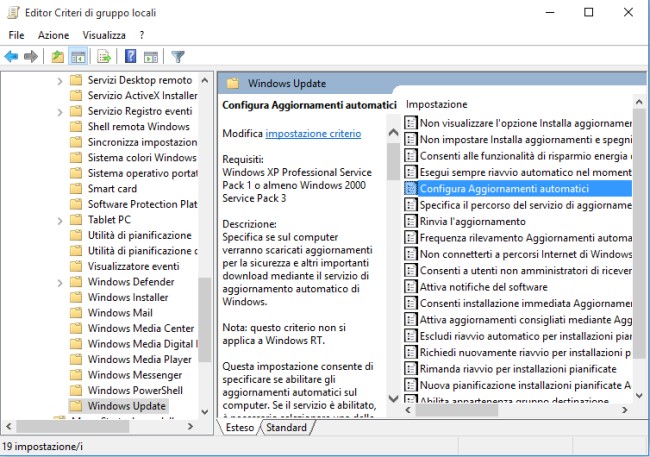Click the impostazione criterio link
650x457 pixels.
click(313, 134)
